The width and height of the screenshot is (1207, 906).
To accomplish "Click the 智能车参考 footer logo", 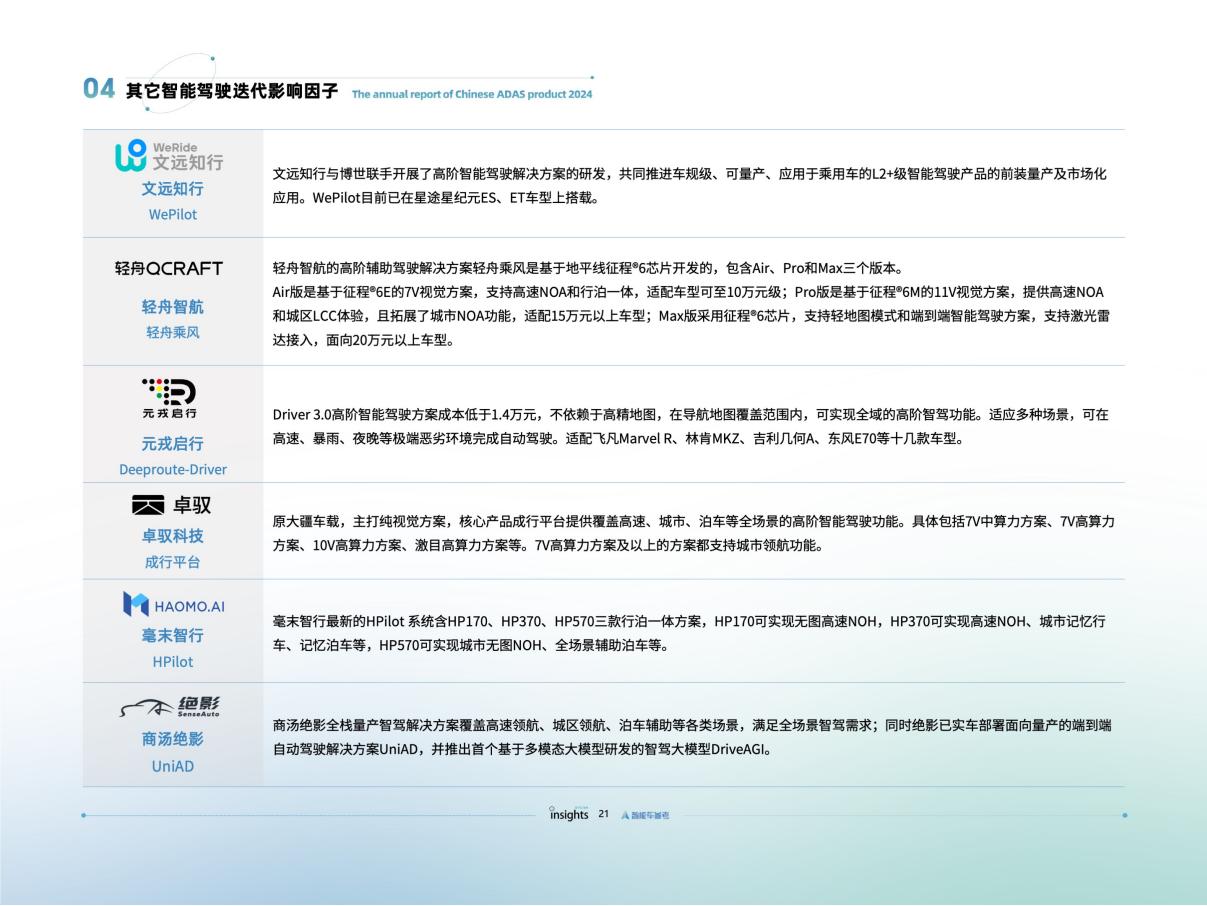I will tap(645, 815).
